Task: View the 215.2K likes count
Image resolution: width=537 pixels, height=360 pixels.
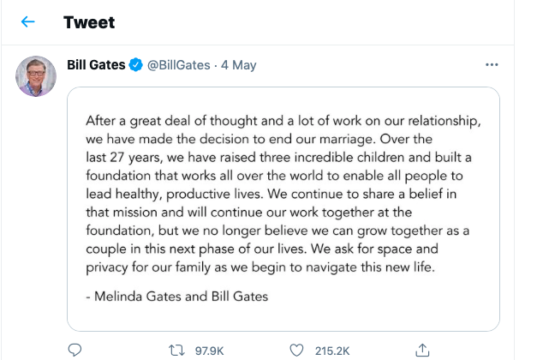Action: (x=332, y=351)
